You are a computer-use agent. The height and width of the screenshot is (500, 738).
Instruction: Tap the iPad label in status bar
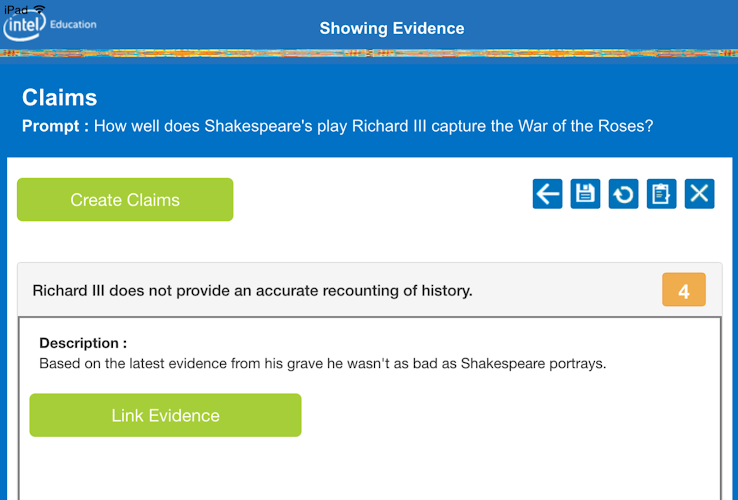[15, 9]
